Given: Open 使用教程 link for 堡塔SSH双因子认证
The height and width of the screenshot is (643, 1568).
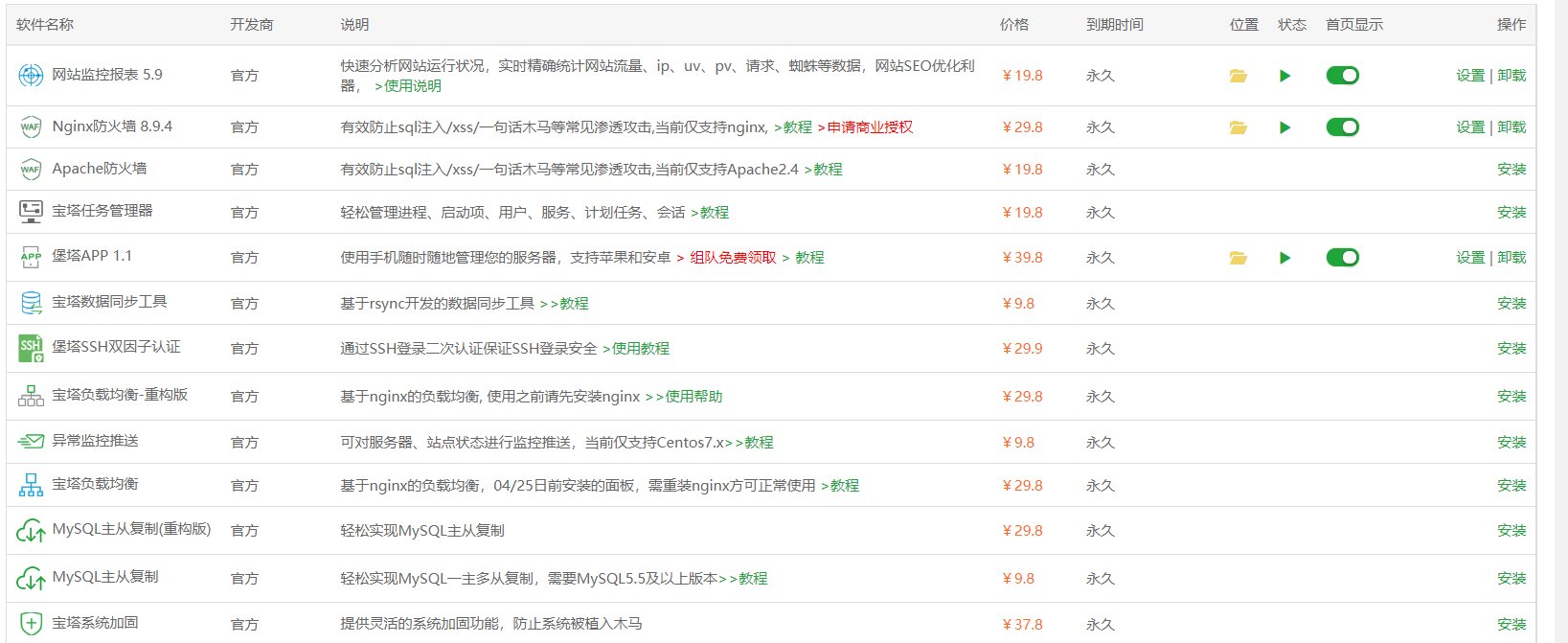Looking at the screenshot, I should pyautogui.click(x=640, y=349).
